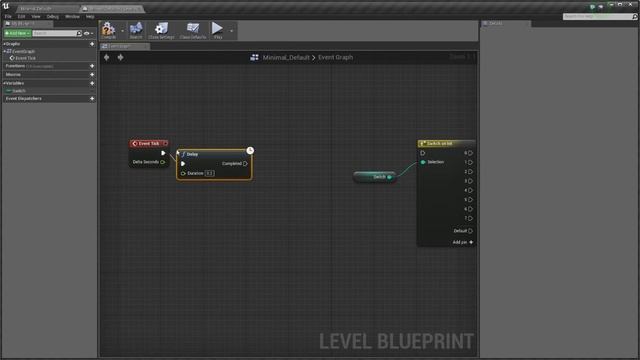Click the green Add New button
The image size is (640, 360).
(17, 33)
